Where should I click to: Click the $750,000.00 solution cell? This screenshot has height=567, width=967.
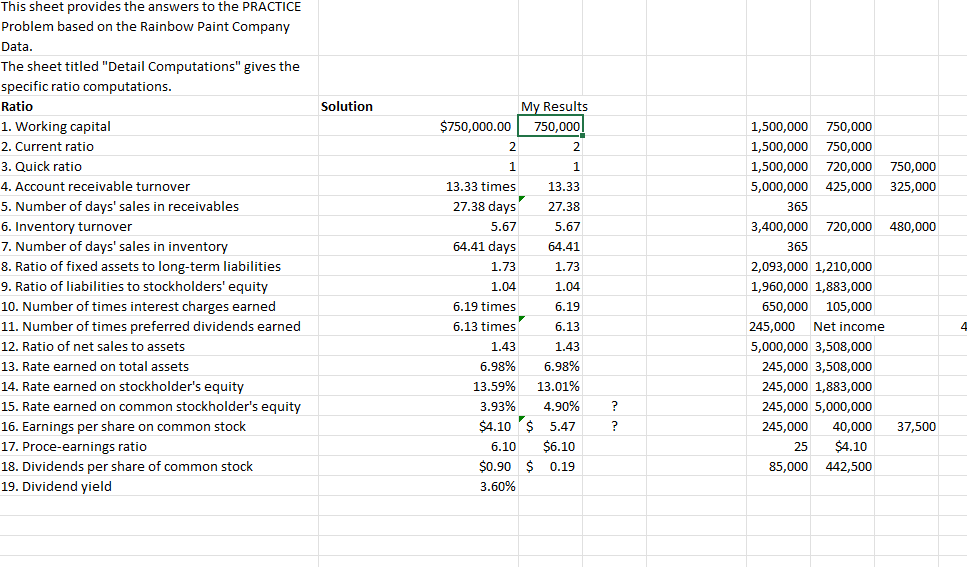(x=418, y=126)
